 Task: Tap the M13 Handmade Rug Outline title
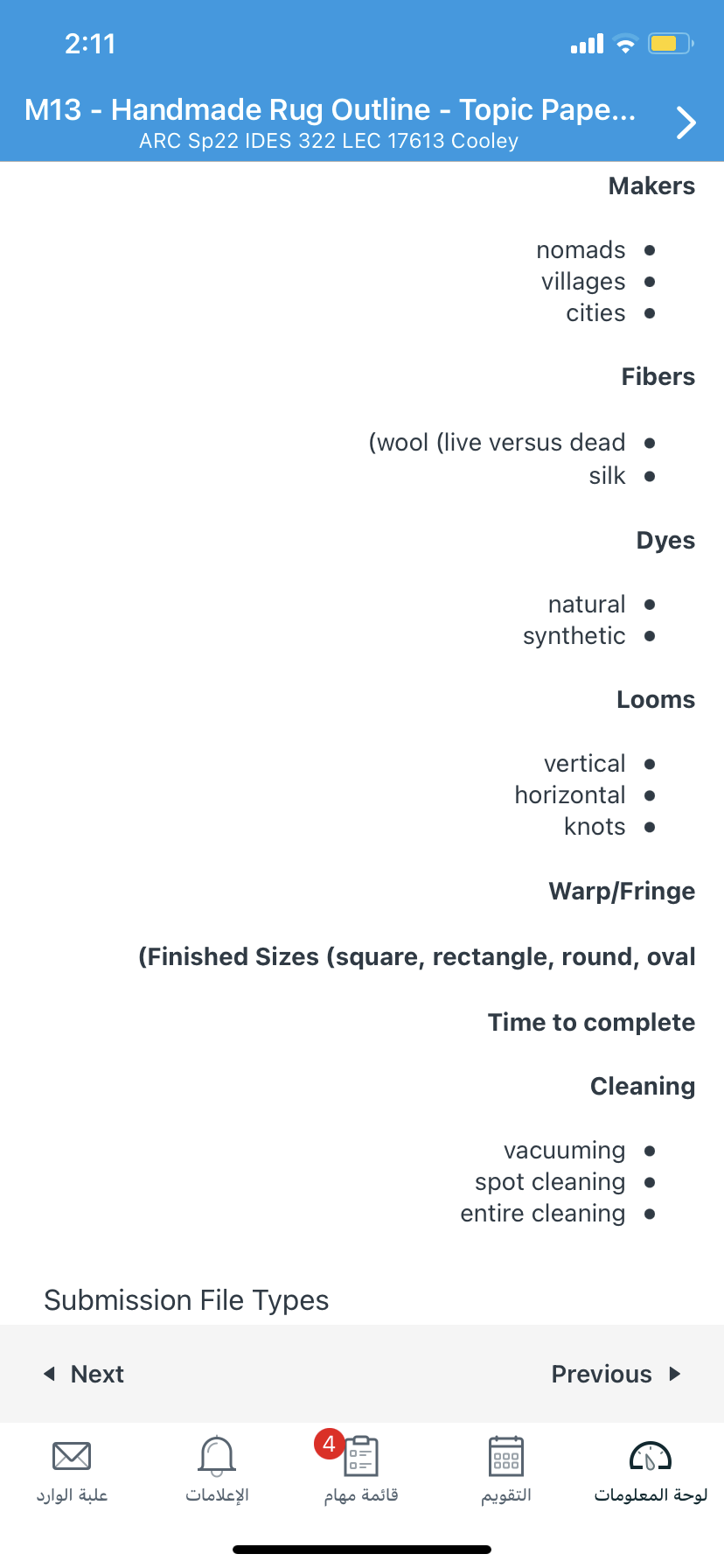pyautogui.click(x=330, y=109)
